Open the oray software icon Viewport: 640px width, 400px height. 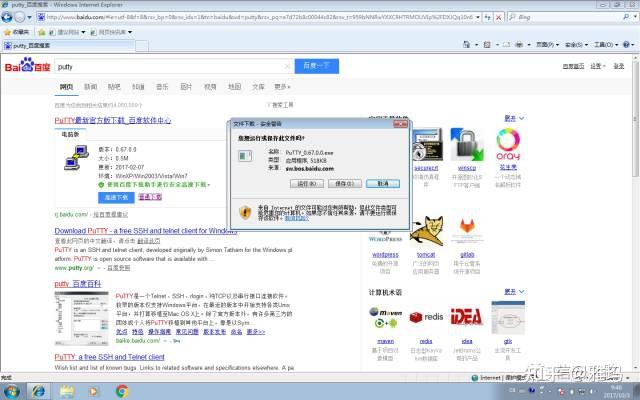point(508,144)
